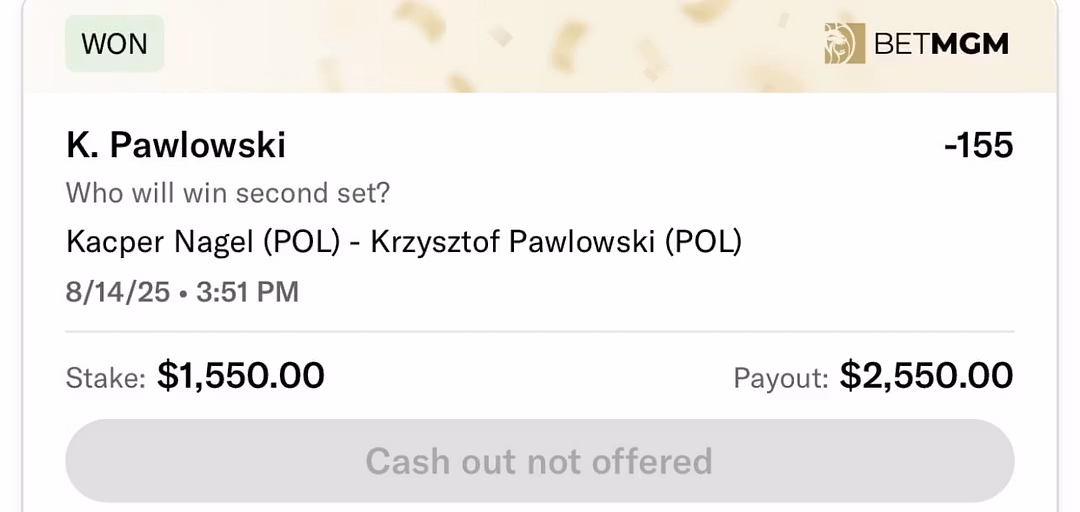This screenshot has height=512, width=1080.
Task: Tap the $2,550.00 payout amount
Action: pos(926,376)
